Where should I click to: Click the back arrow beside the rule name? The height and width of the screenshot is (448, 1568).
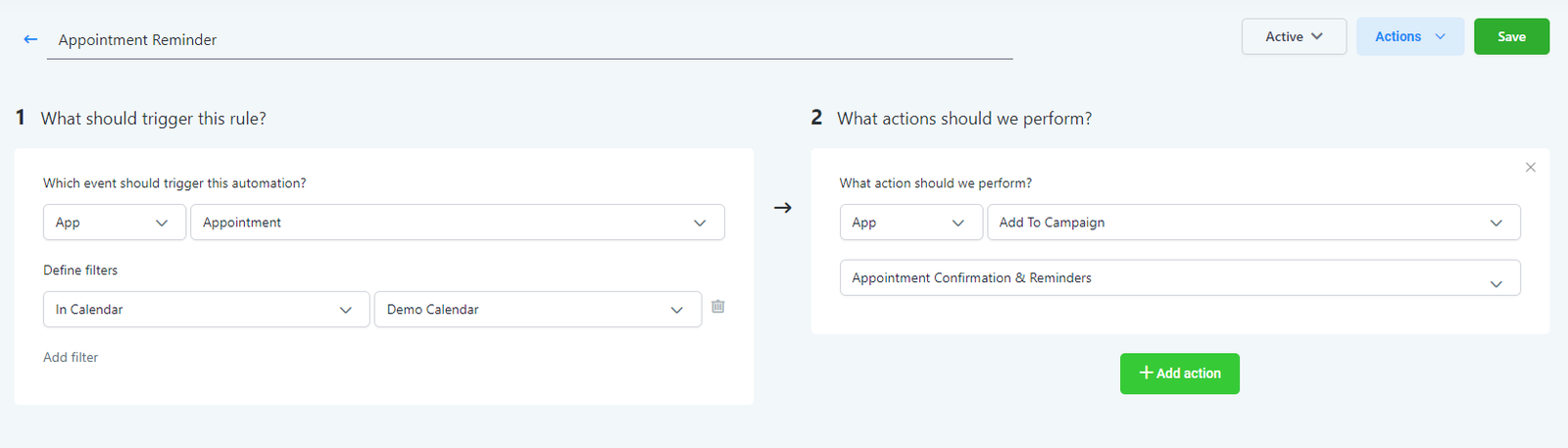tap(30, 39)
